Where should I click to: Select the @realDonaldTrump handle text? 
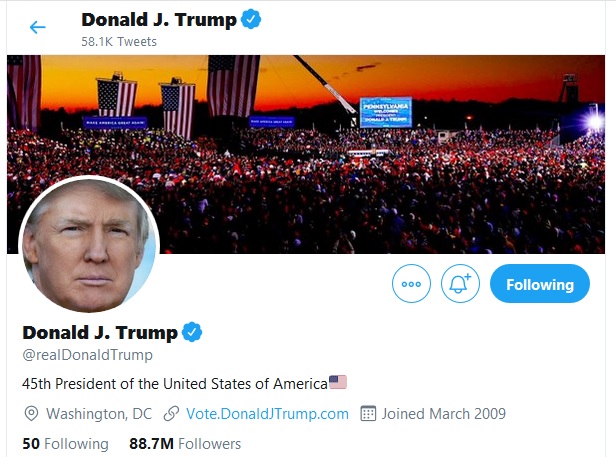coord(86,354)
